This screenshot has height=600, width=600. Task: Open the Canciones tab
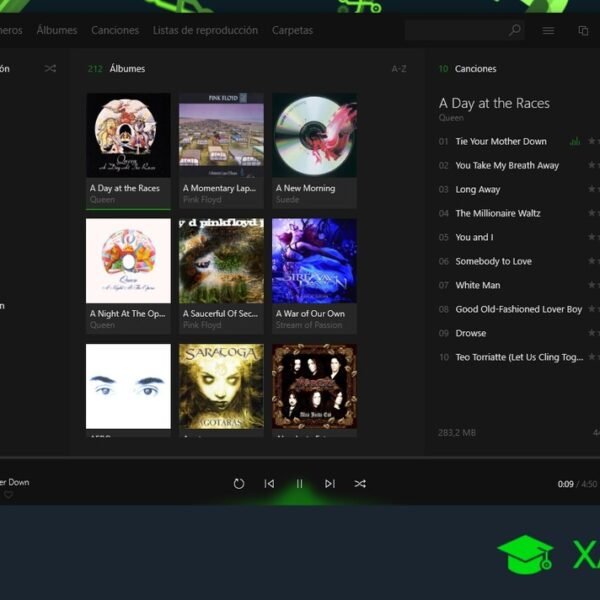(115, 30)
